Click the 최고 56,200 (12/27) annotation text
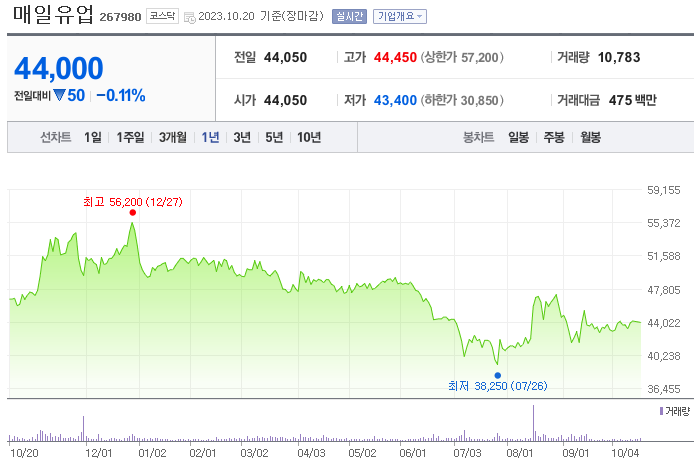The height and width of the screenshot is (473, 694). click(133, 202)
